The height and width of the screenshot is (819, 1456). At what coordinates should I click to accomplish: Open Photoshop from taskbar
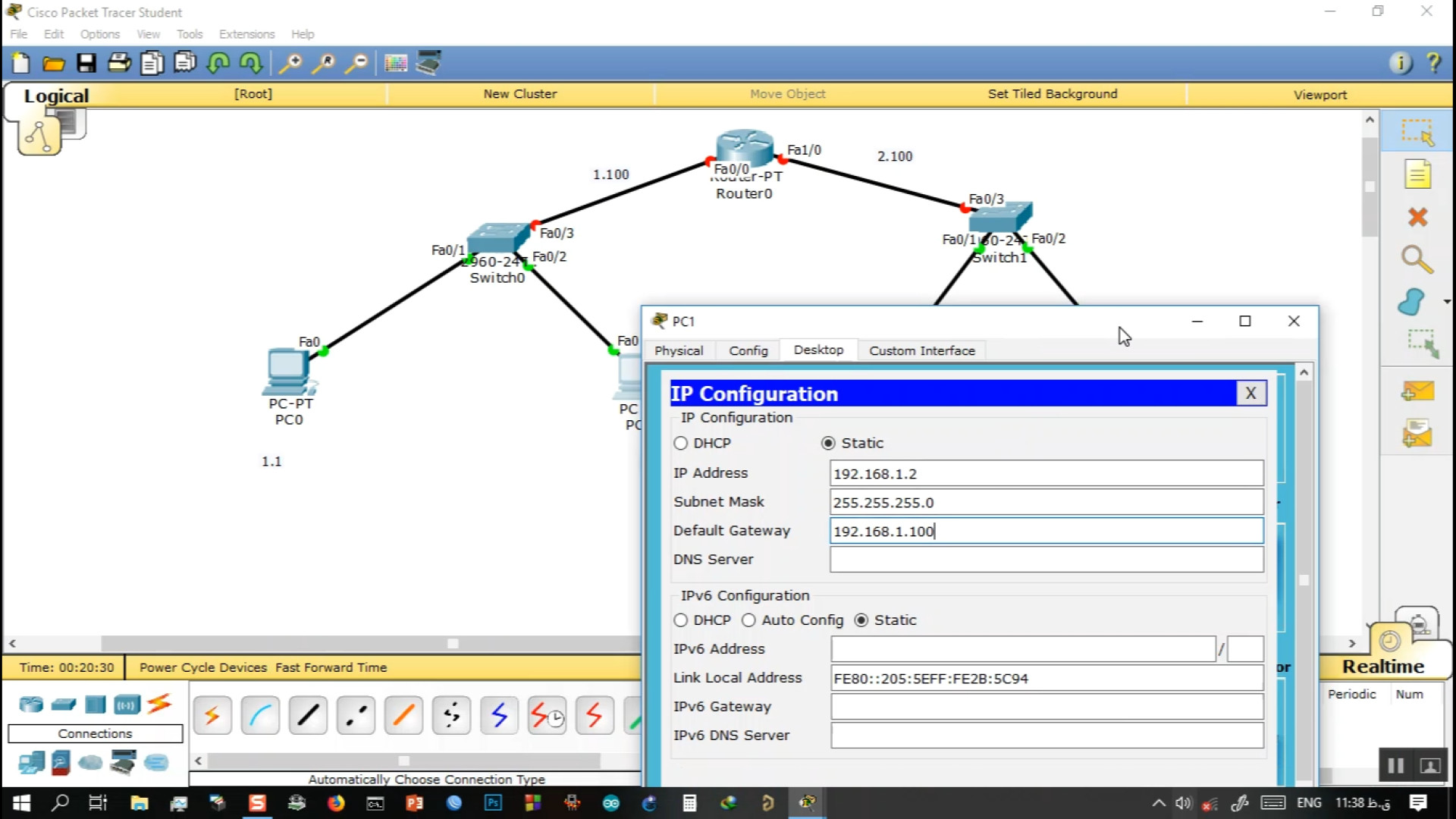[x=494, y=803]
